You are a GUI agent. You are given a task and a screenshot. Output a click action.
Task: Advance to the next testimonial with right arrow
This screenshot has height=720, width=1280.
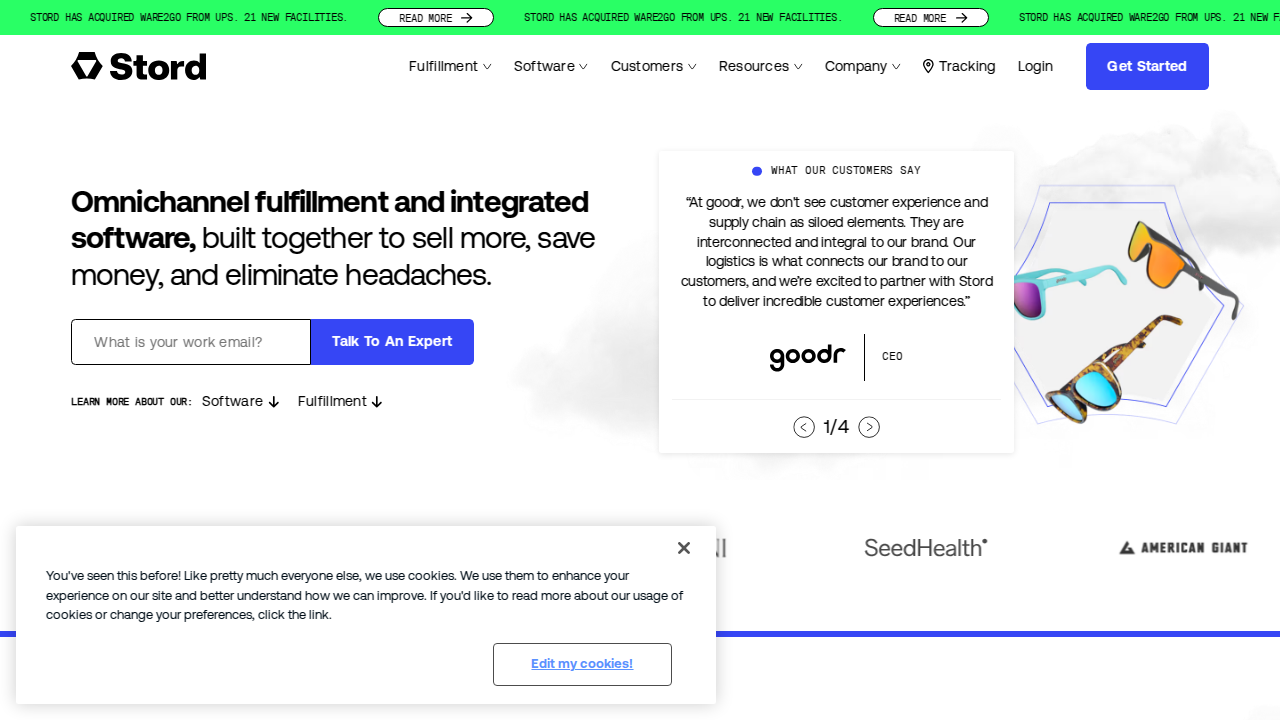(x=869, y=427)
